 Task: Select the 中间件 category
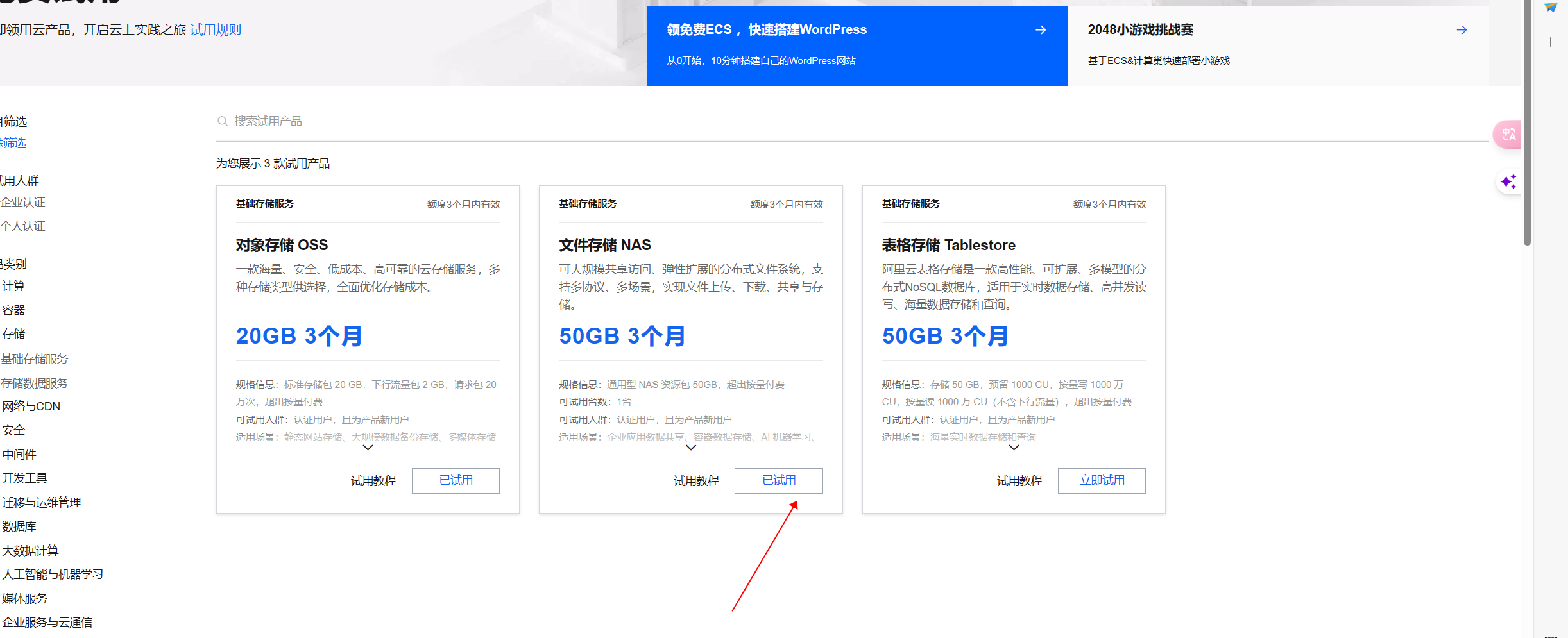point(19,455)
